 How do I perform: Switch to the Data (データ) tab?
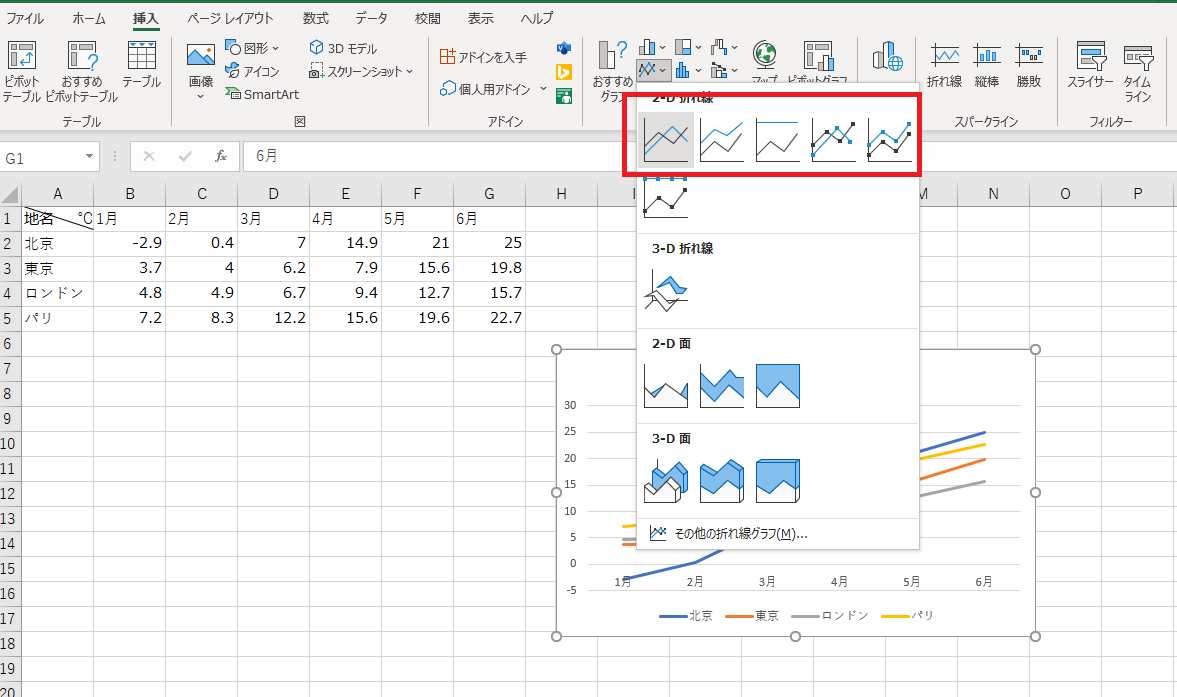click(x=372, y=18)
